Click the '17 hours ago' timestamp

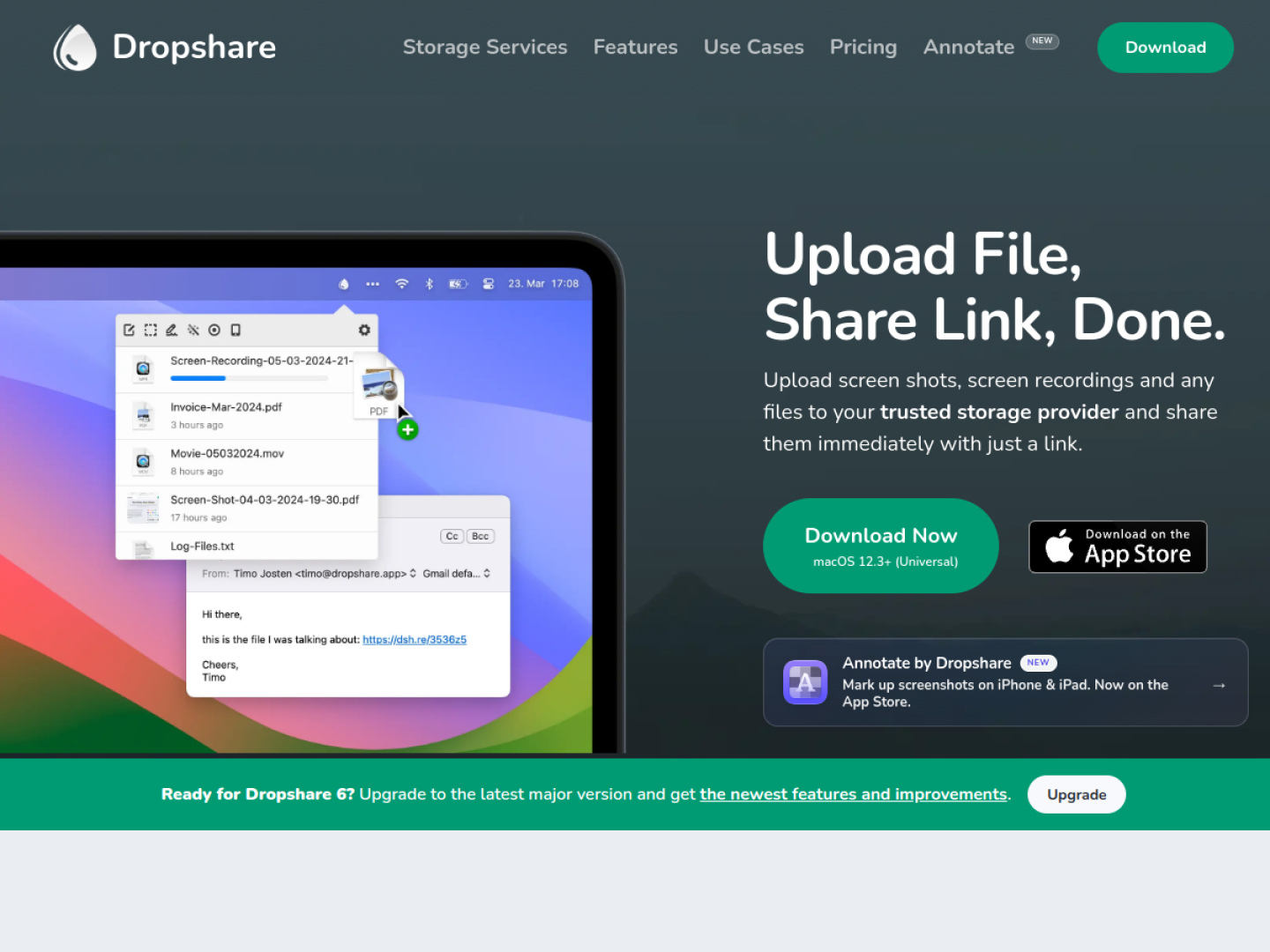198,517
